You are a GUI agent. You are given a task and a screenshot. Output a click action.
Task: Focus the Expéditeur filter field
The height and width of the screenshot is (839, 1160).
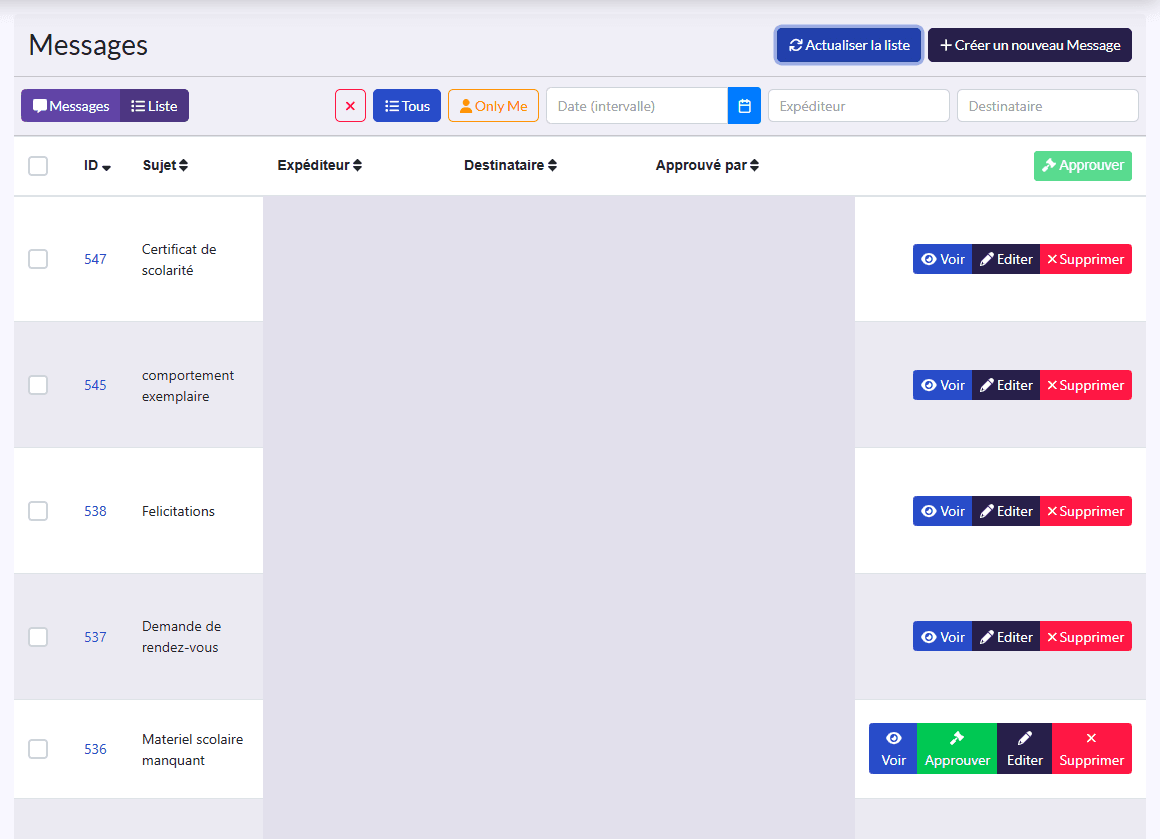click(859, 106)
